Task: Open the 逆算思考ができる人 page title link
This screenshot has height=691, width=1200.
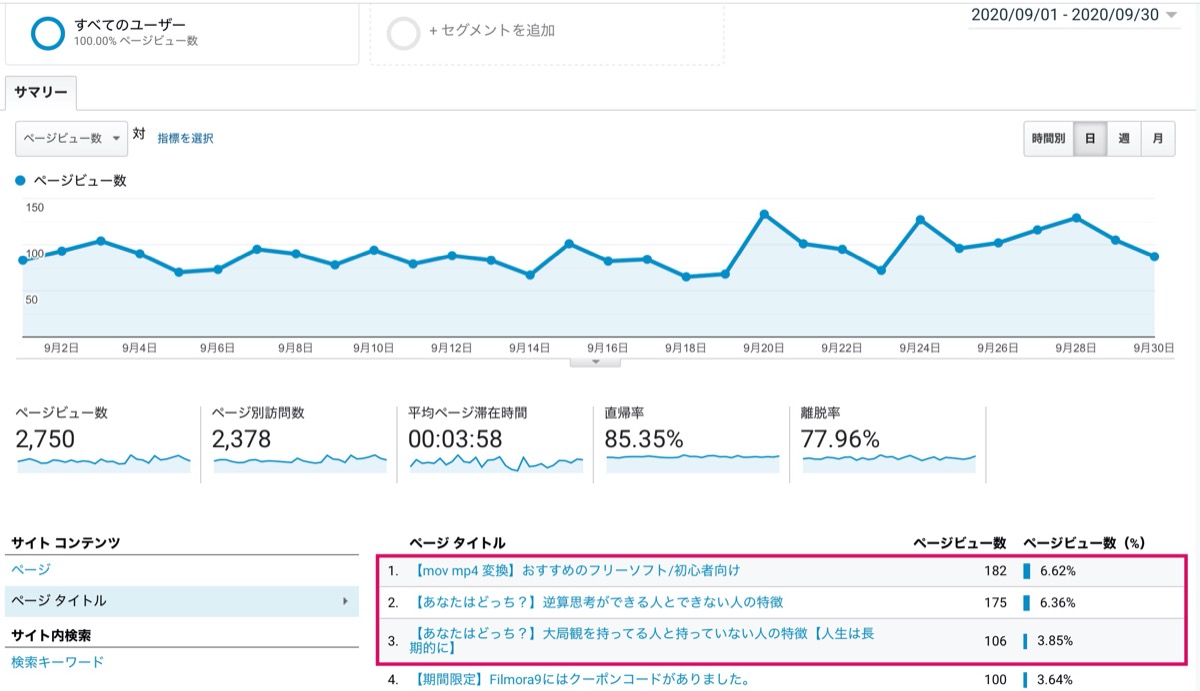Action: pos(597,603)
